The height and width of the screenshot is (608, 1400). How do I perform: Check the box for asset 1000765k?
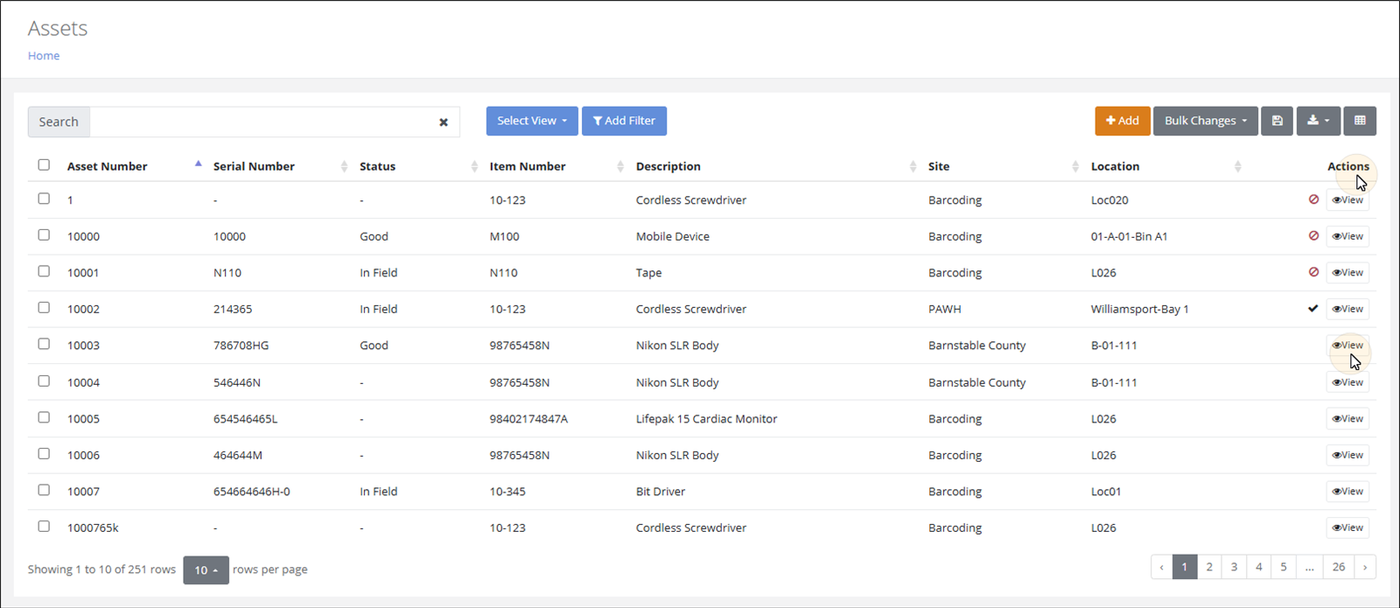pyautogui.click(x=44, y=526)
